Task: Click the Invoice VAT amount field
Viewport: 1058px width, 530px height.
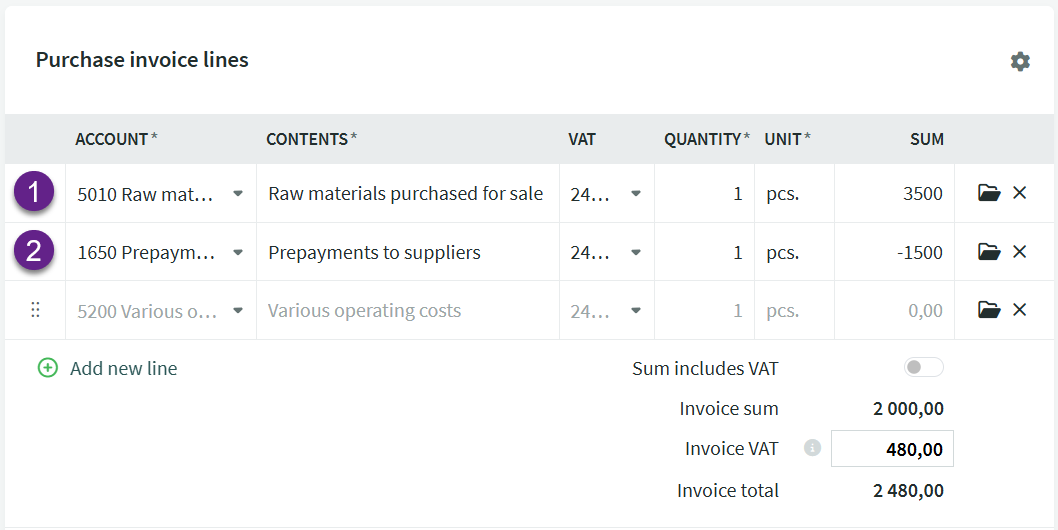Action: tap(892, 449)
